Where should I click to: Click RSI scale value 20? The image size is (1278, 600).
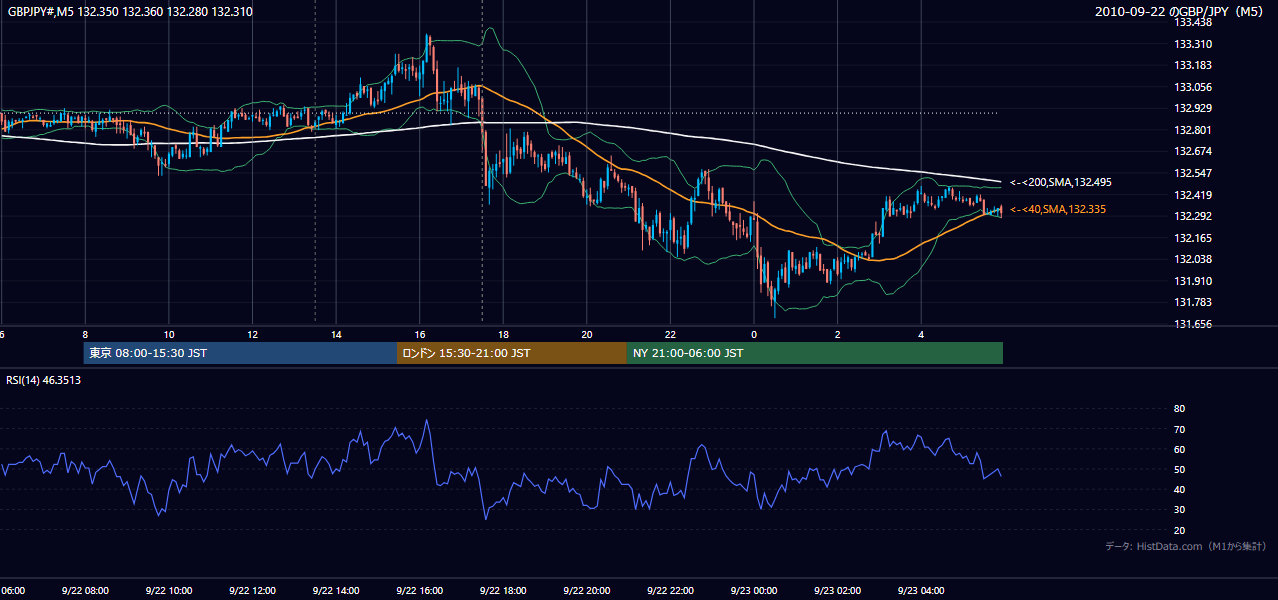1179,530
